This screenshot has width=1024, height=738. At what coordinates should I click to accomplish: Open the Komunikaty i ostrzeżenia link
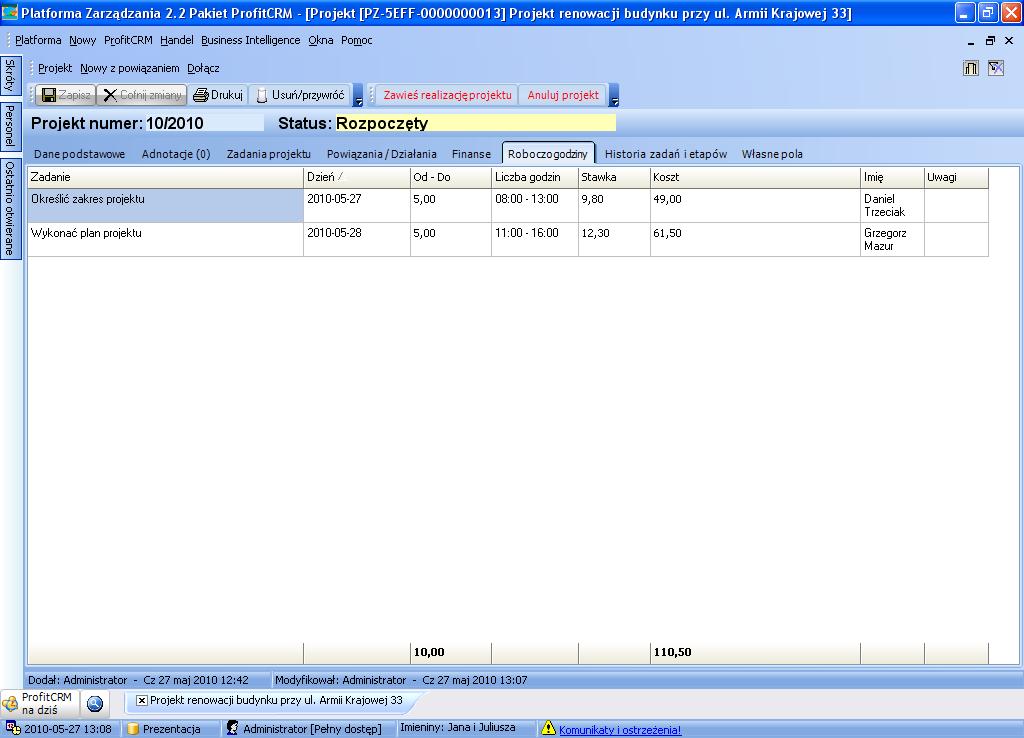tap(620, 730)
